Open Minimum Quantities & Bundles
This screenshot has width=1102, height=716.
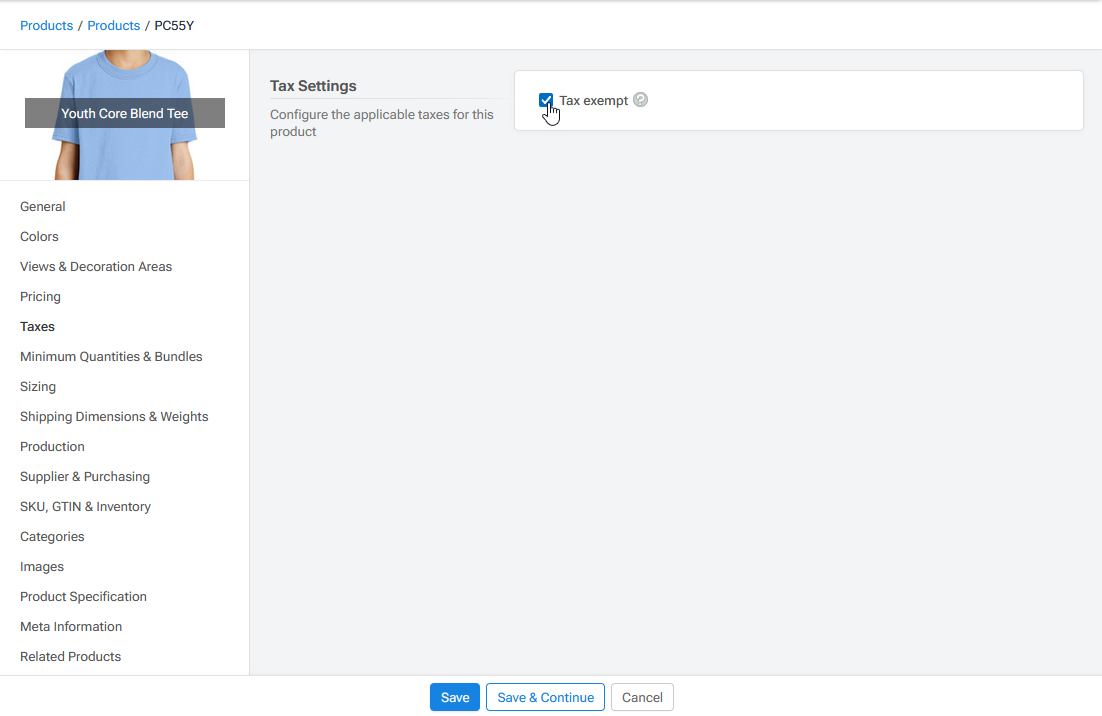click(x=111, y=356)
